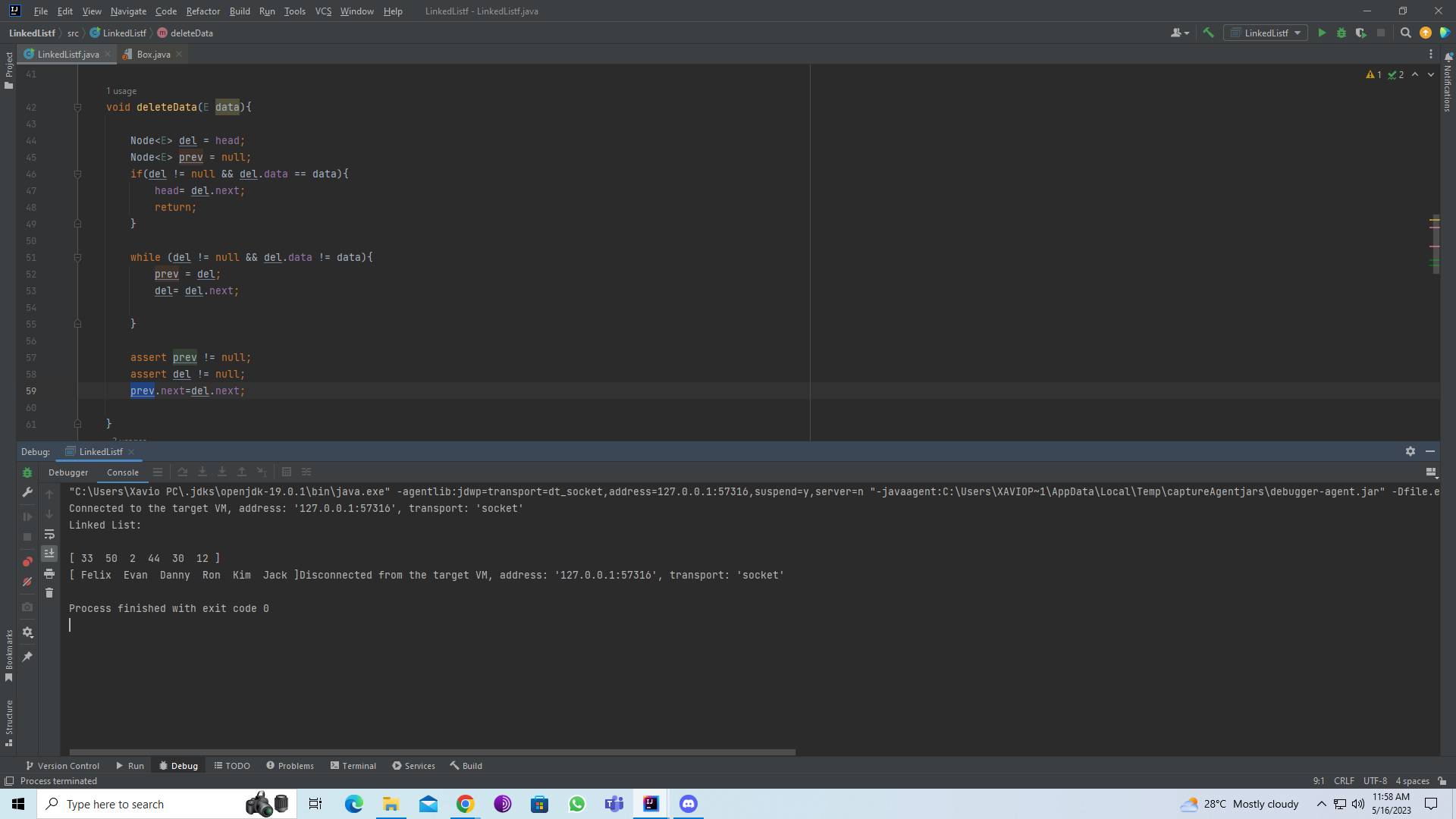The width and height of the screenshot is (1456, 819).
Task: Open the run configuration LinkedListf dropdown
Action: [1266, 33]
